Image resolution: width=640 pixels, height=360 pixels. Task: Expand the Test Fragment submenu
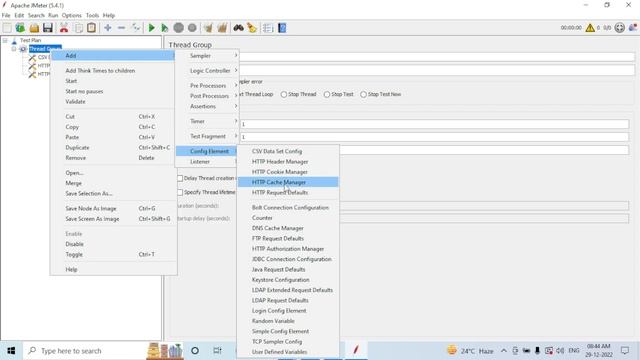click(x=207, y=136)
